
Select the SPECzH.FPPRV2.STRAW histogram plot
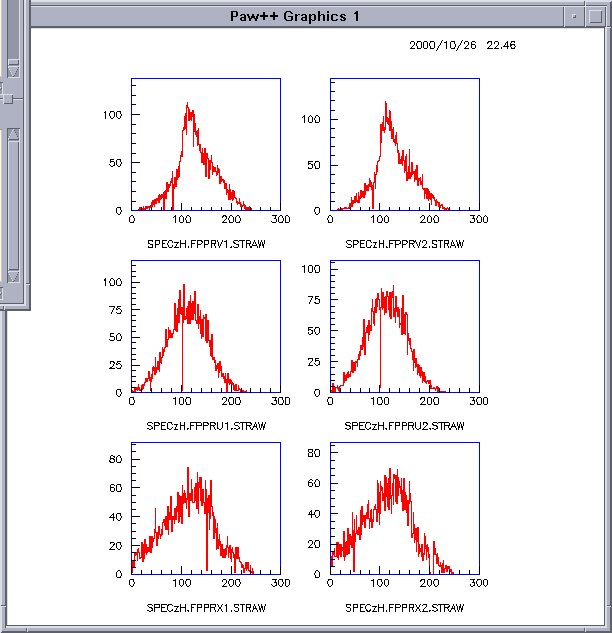pyautogui.click(x=405, y=145)
